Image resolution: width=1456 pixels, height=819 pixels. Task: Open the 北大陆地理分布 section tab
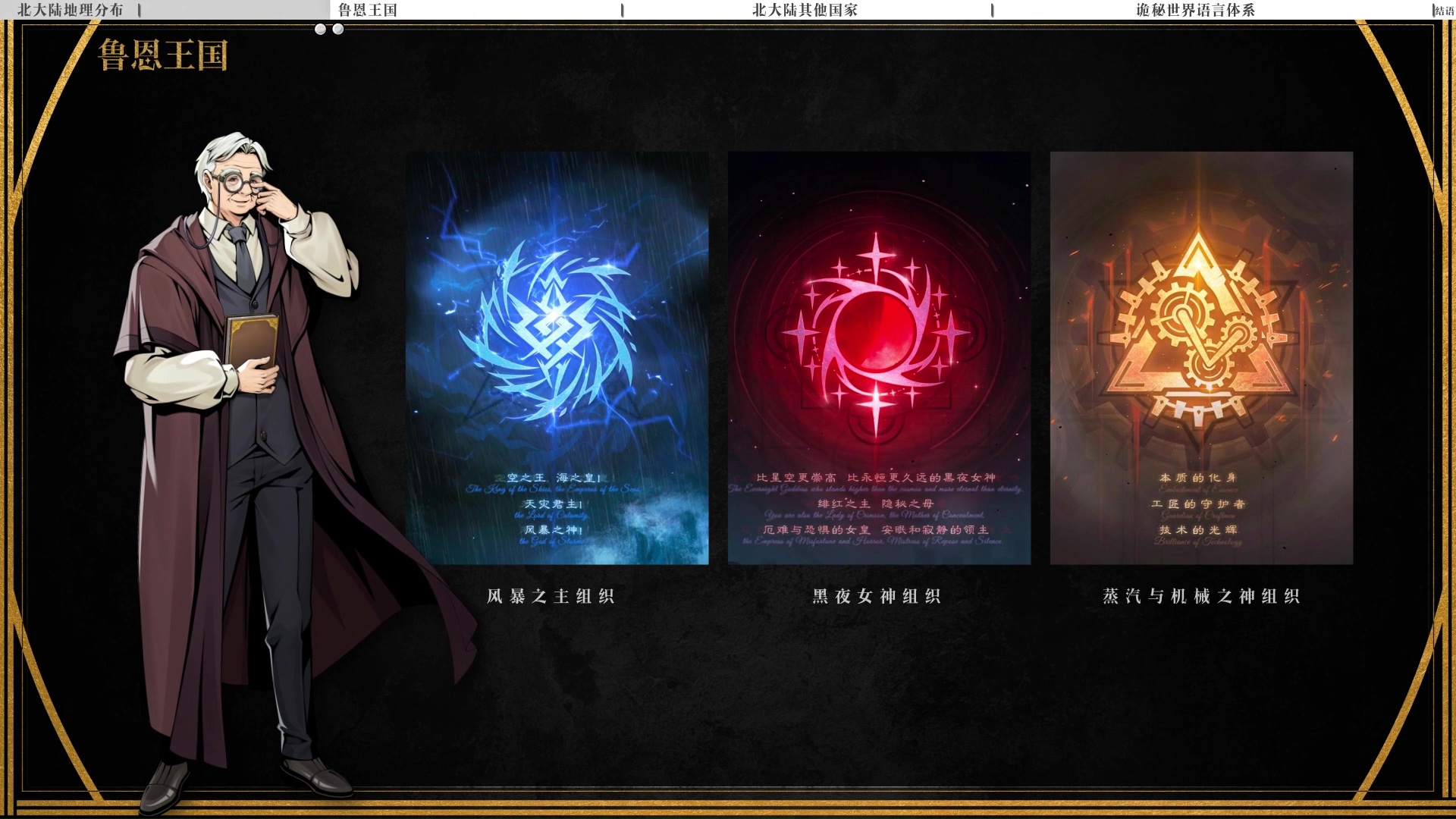click(x=70, y=10)
